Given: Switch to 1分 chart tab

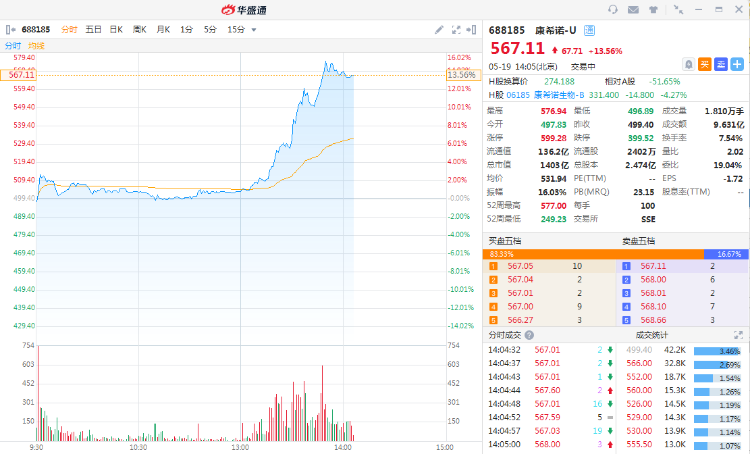Looking at the screenshot, I should click(x=187, y=30).
